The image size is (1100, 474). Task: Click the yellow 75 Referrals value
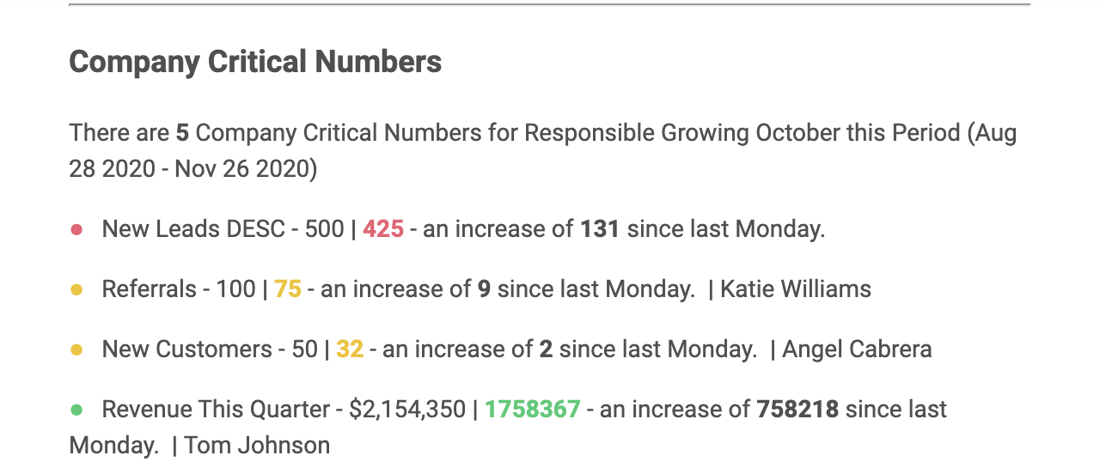[x=288, y=289]
